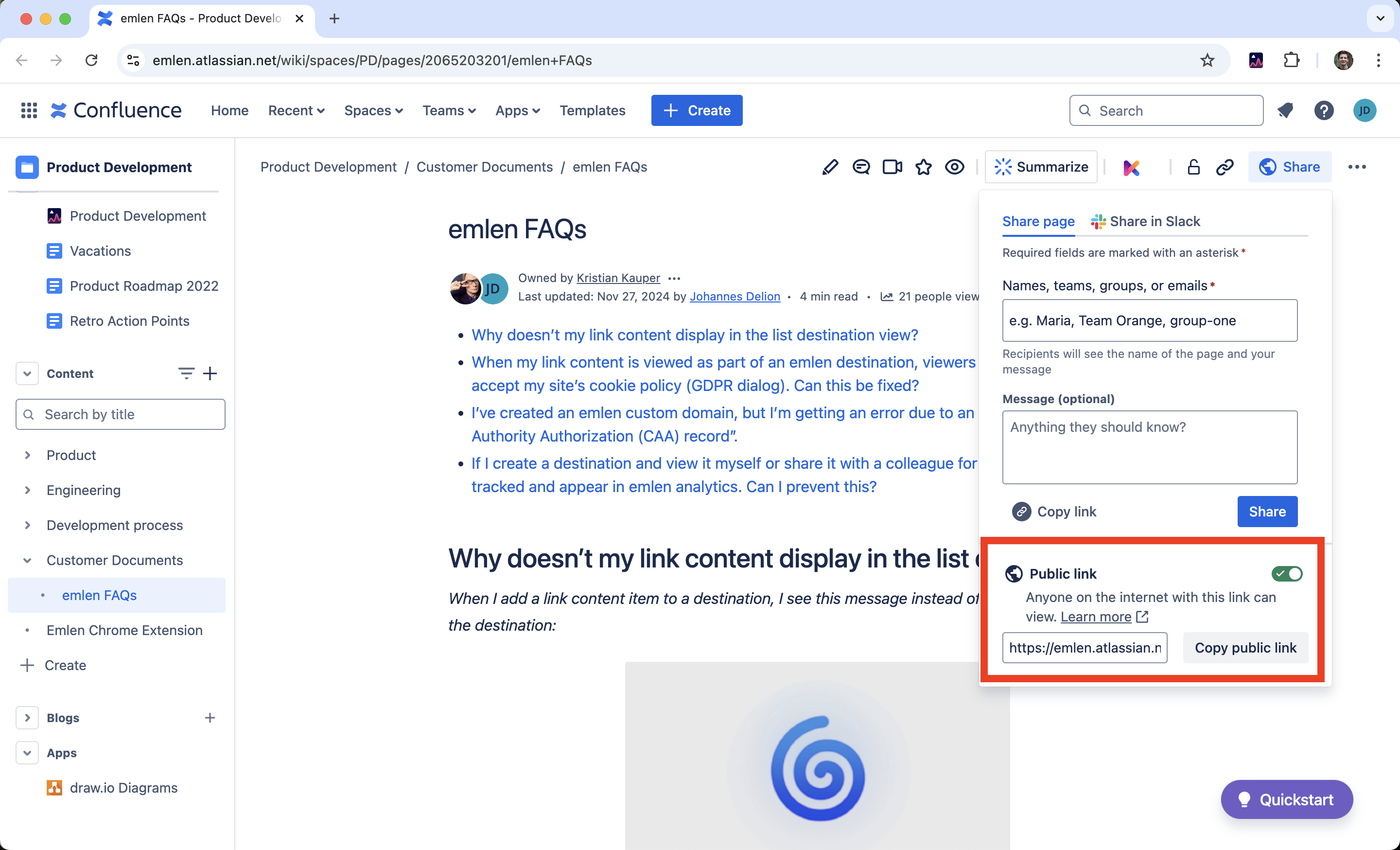Expand the Engineering tree item

point(27,490)
